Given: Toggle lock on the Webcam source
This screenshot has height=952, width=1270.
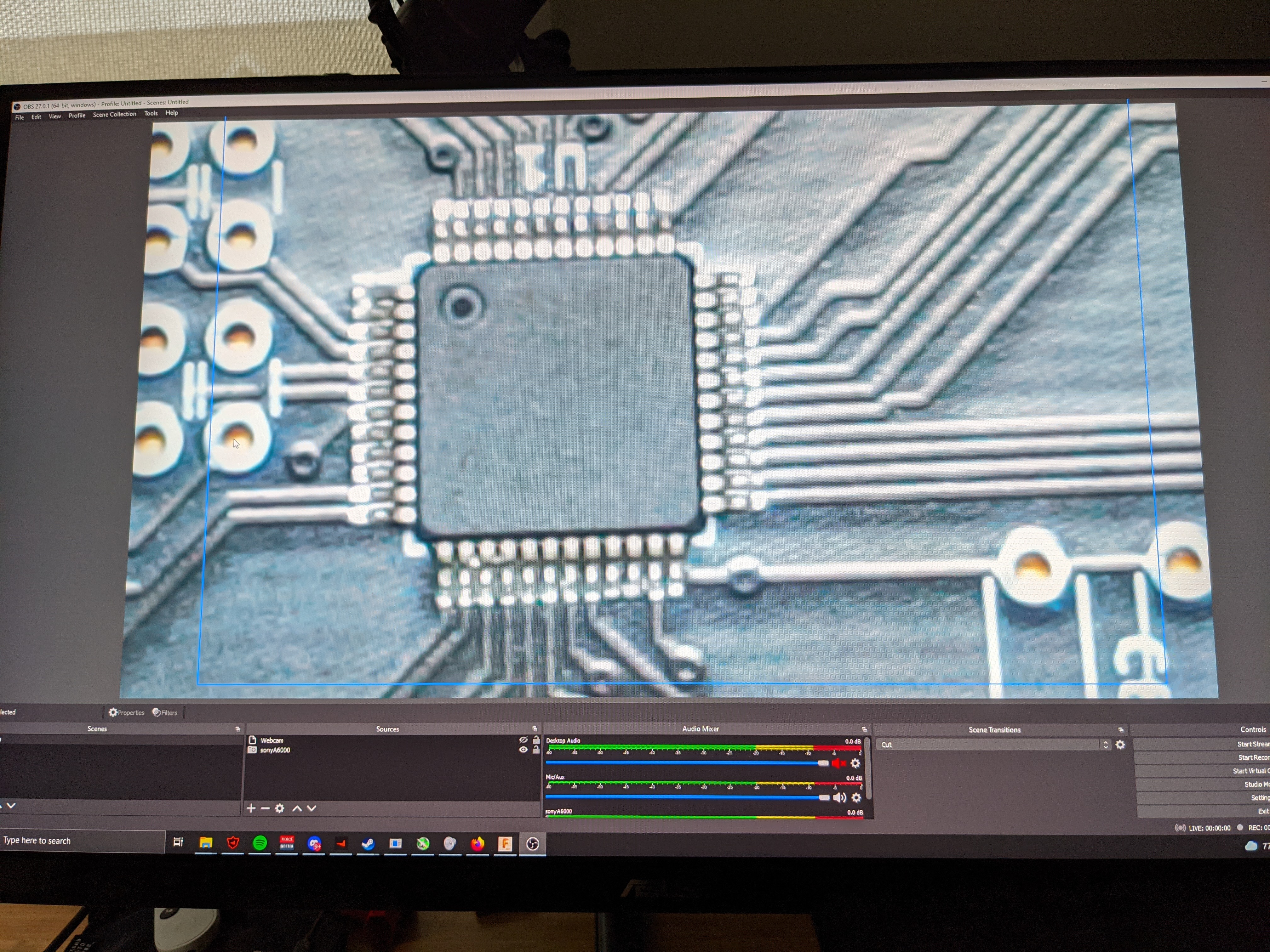Looking at the screenshot, I should click(536, 740).
